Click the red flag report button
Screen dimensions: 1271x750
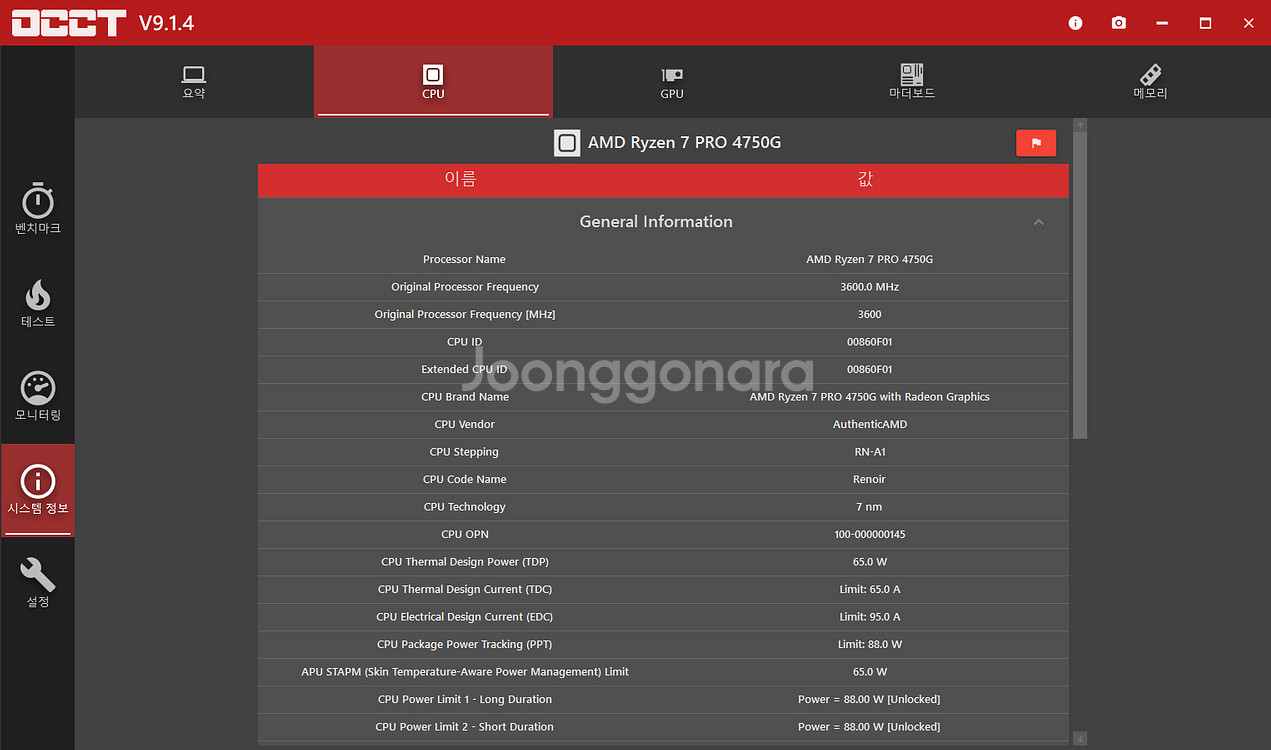1036,143
